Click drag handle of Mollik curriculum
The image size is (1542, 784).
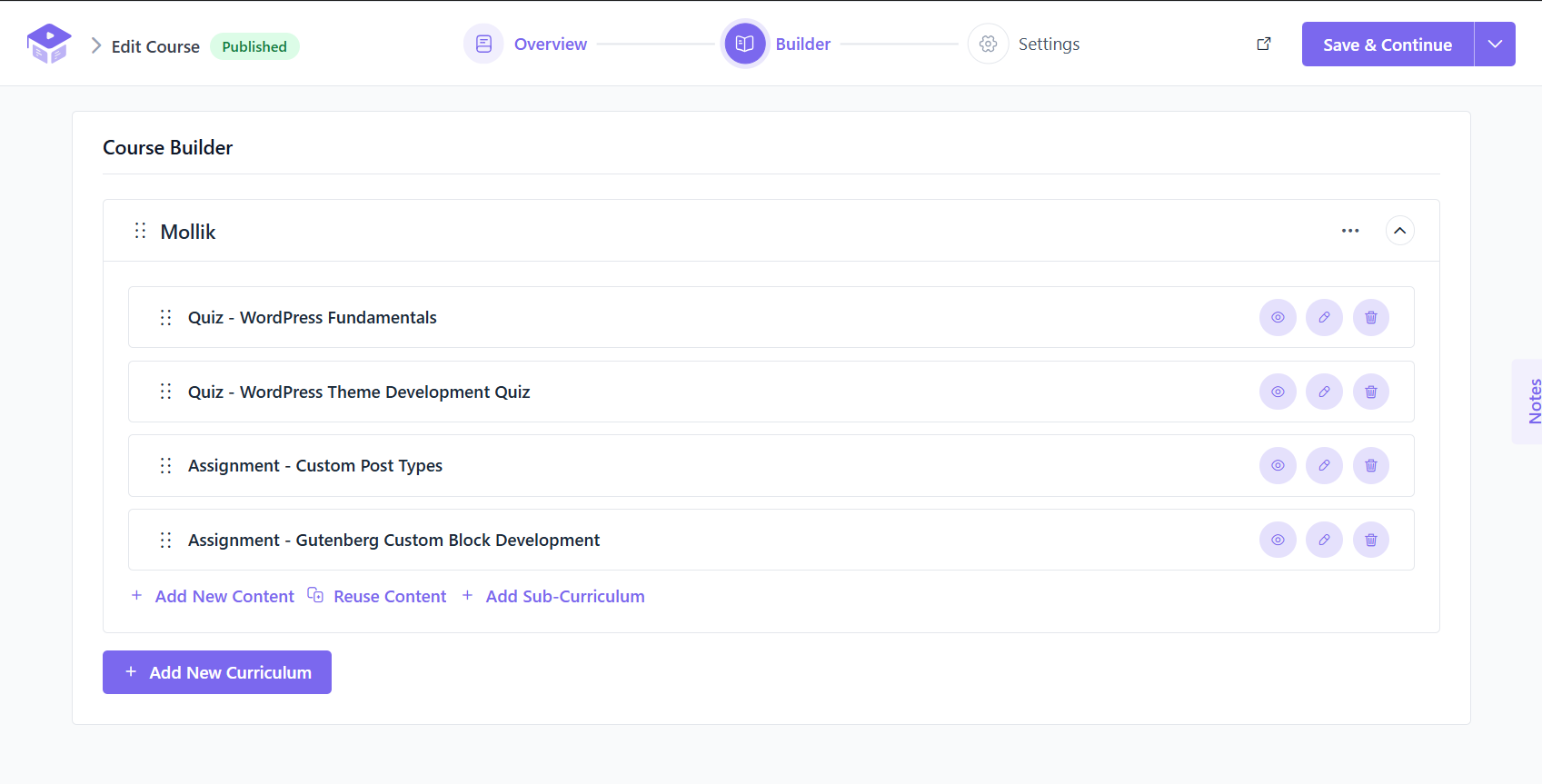(140, 231)
